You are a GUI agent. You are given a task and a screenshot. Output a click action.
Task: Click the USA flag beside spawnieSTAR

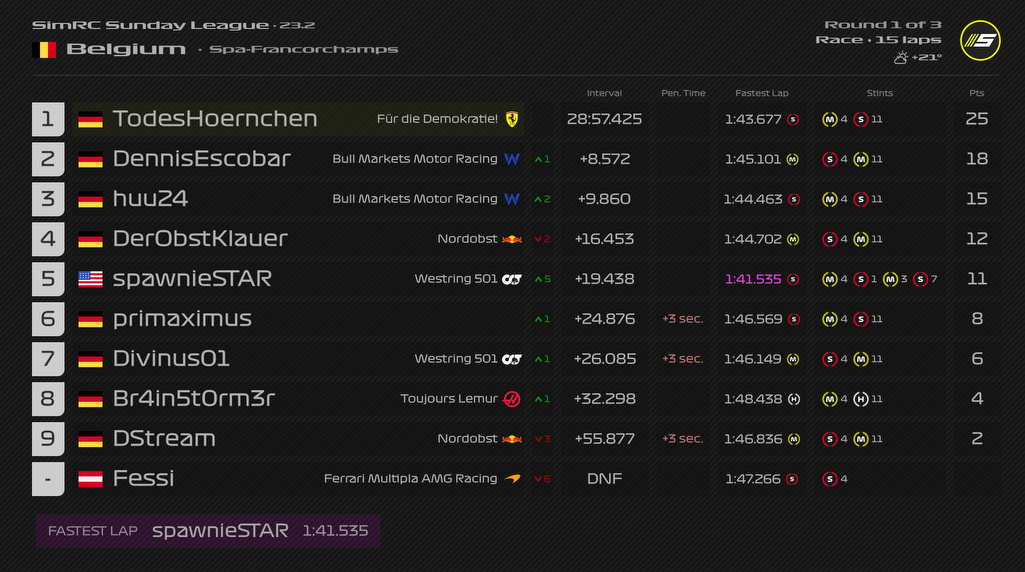91,279
